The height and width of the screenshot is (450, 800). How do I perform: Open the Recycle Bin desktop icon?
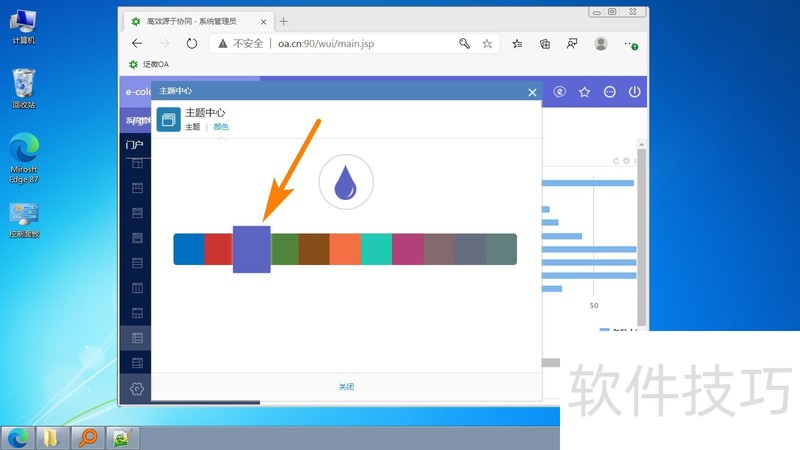(23, 88)
